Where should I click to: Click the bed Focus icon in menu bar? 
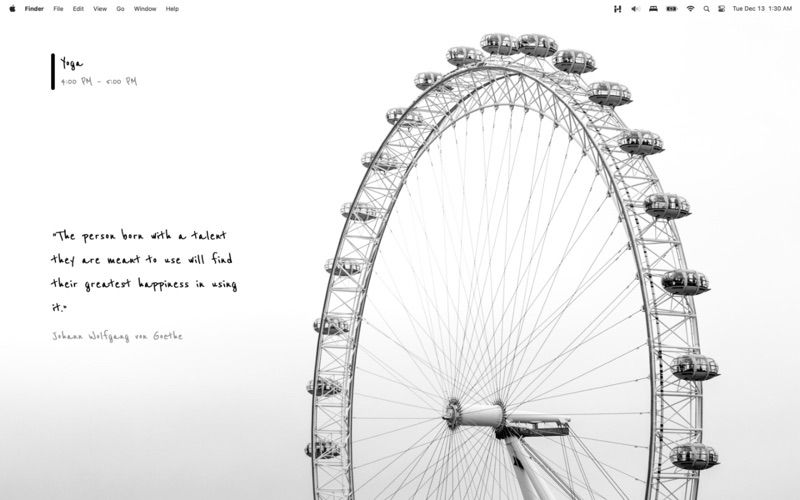click(x=653, y=9)
